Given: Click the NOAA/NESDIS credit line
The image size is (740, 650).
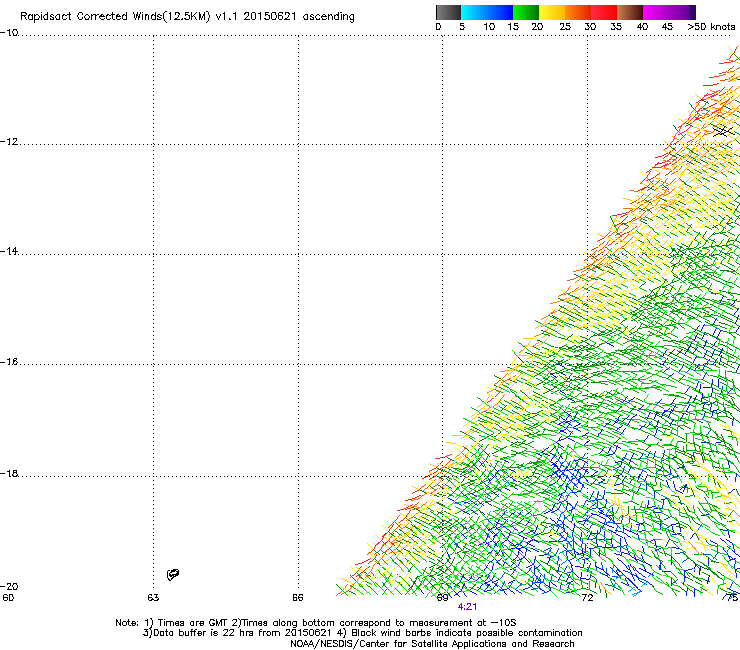Looking at the screenshot, I should pyautogui.click(x=432, y=644).
